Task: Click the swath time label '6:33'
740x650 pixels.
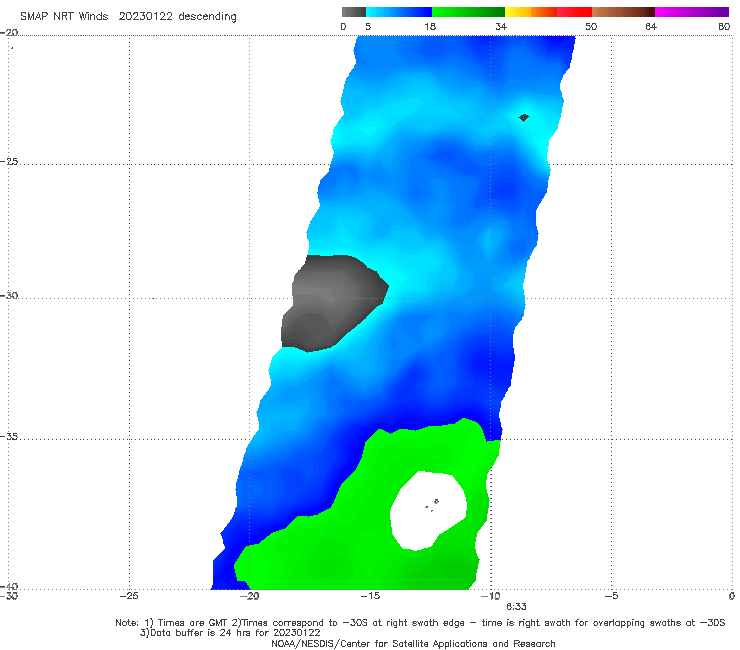Action: (x=516, y=607)
